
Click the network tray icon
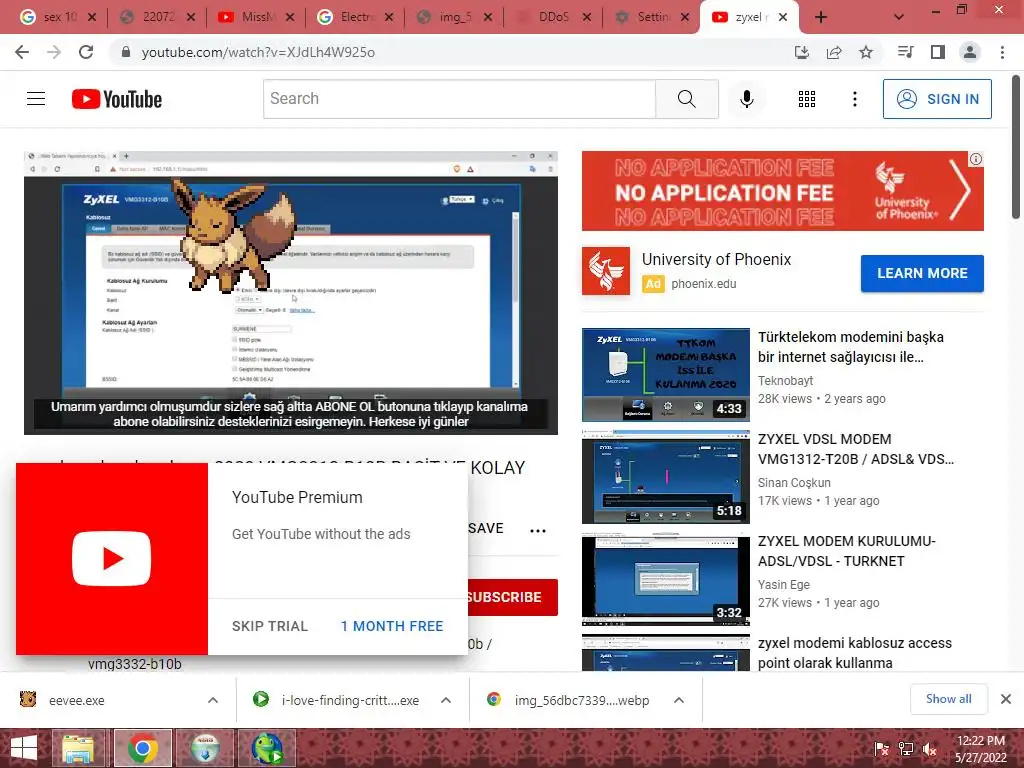coord(906,748)
